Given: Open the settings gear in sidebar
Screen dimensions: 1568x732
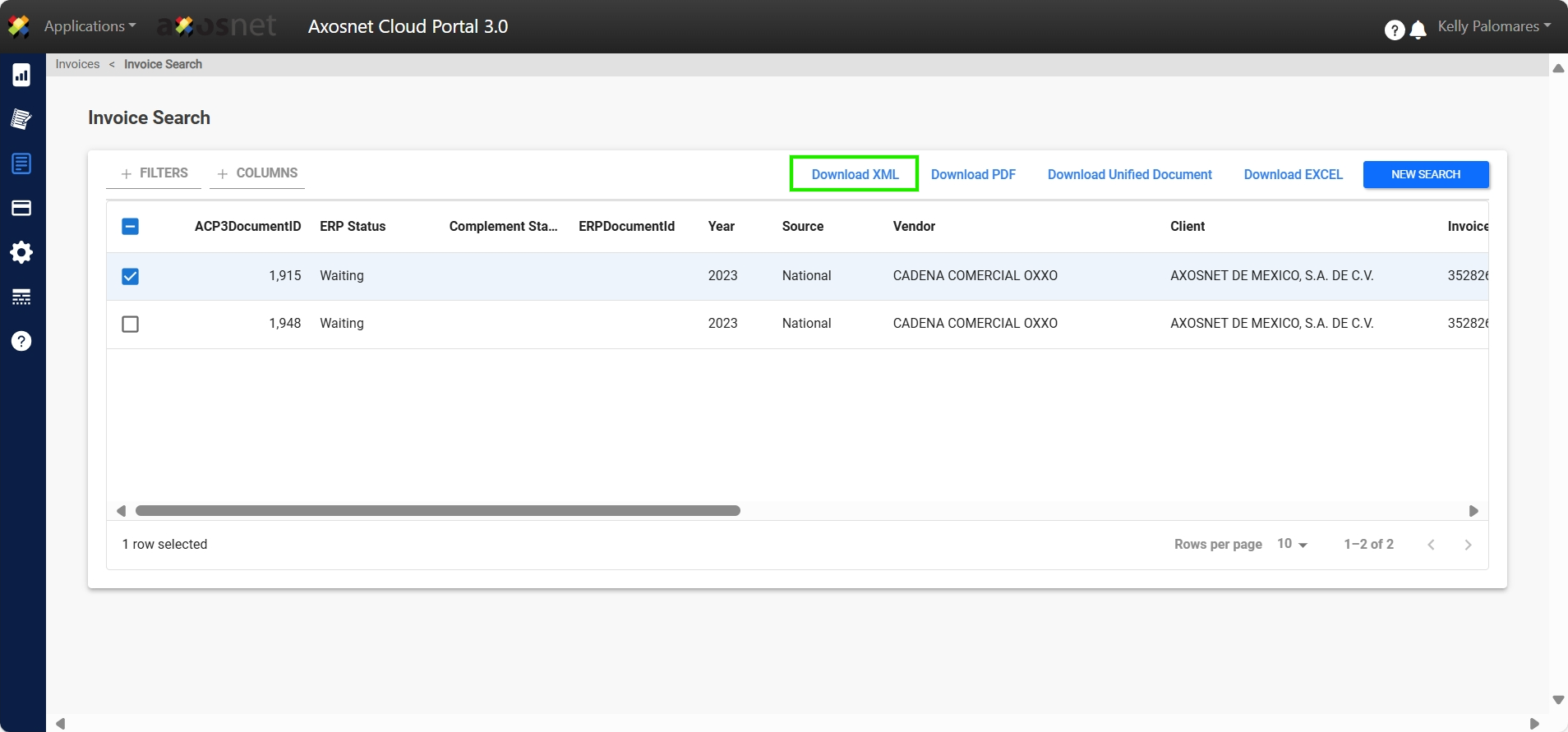Looking at the screenshot, I should [21, 252].
